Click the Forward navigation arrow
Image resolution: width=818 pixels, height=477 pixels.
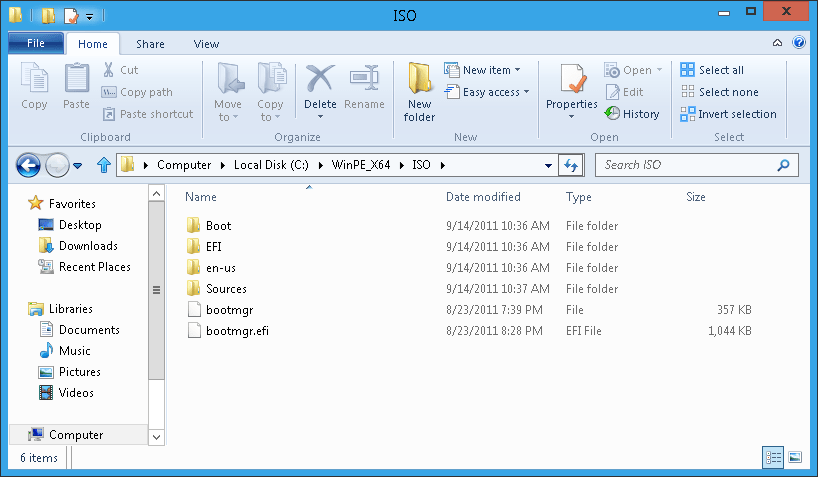click(x=57, y=166)
